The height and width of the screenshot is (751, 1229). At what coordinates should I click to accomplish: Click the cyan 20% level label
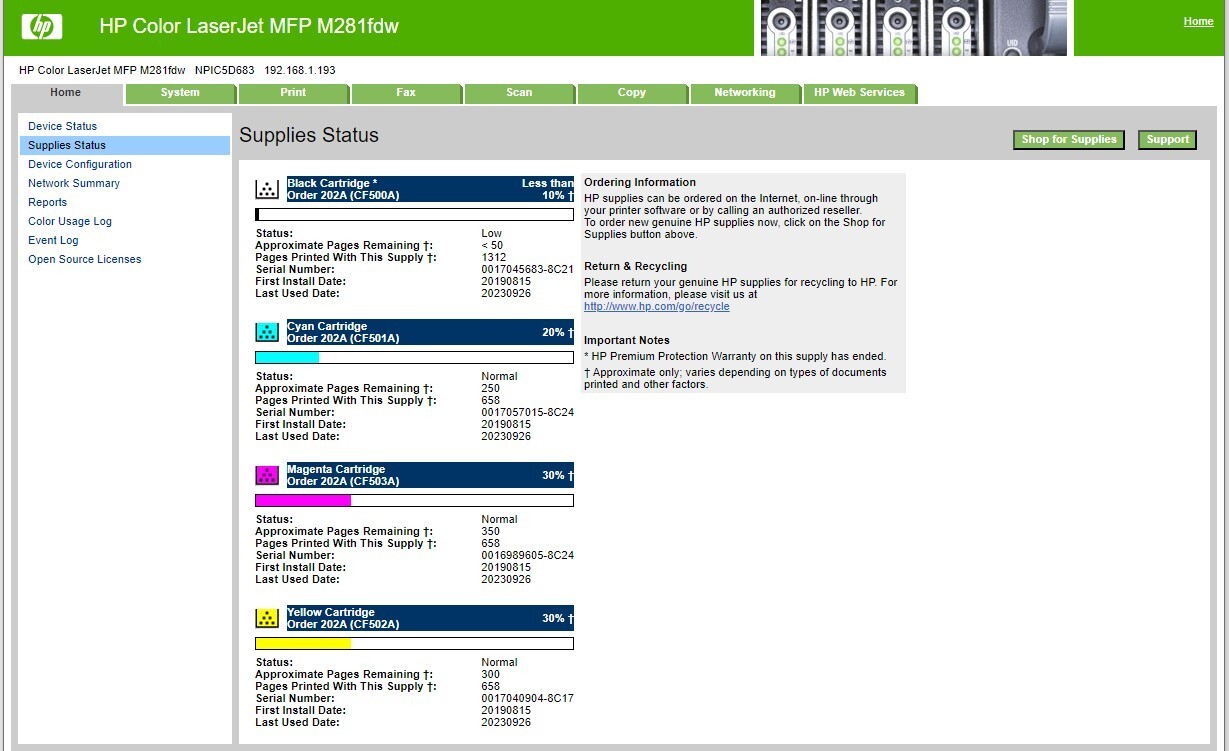pos(558,333)
